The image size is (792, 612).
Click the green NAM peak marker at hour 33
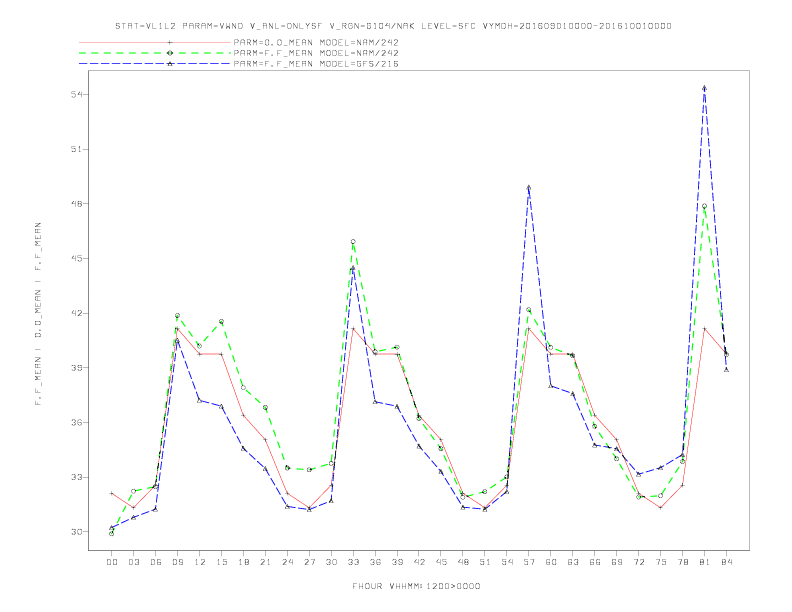pos(353,242)
